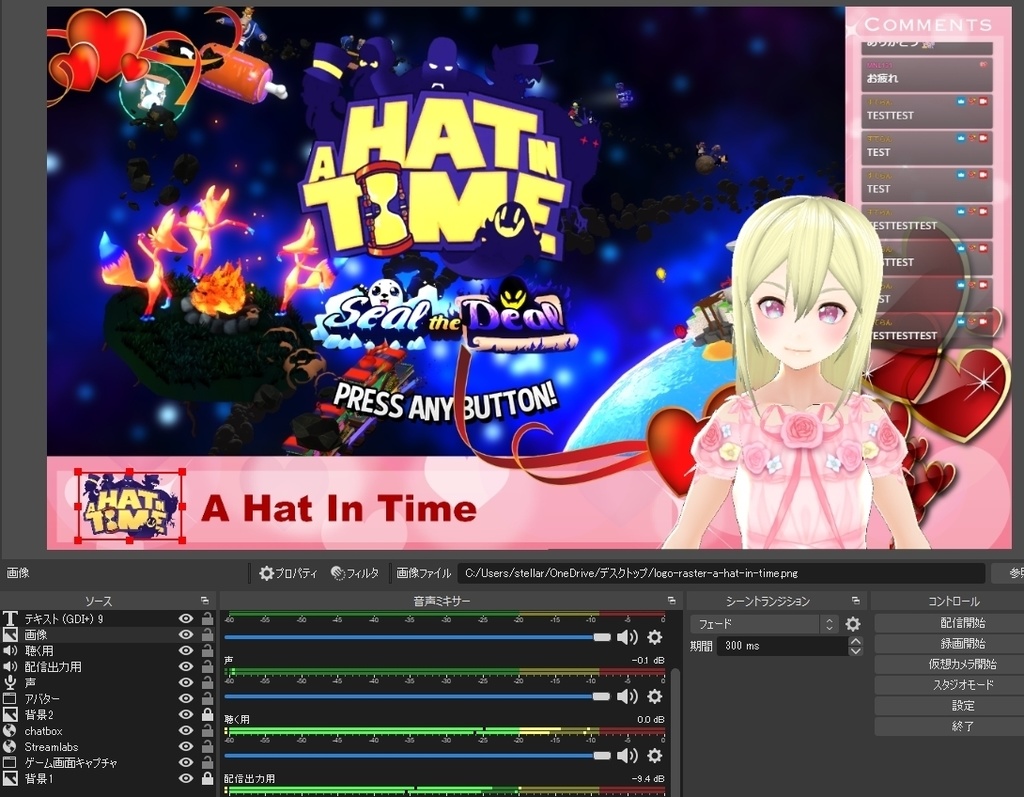The height and width of the screenshot is (797, 1024).
Task: Hide the アバター source
Action: point(186,698)
